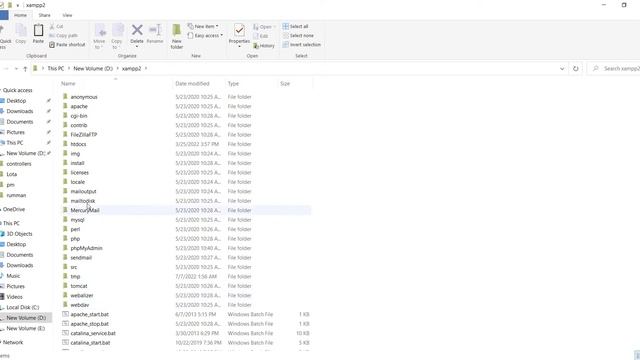Click the Properties checkmark icon
Image resolution: width=640 pixels, height=360 pixels.
point(240,30)
